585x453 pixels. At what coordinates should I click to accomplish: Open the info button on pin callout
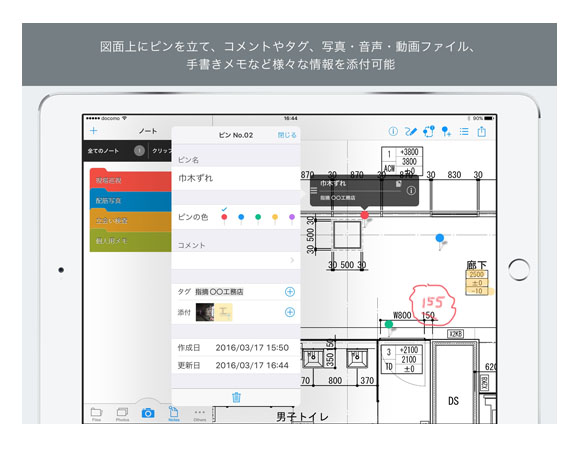(411, 191)
